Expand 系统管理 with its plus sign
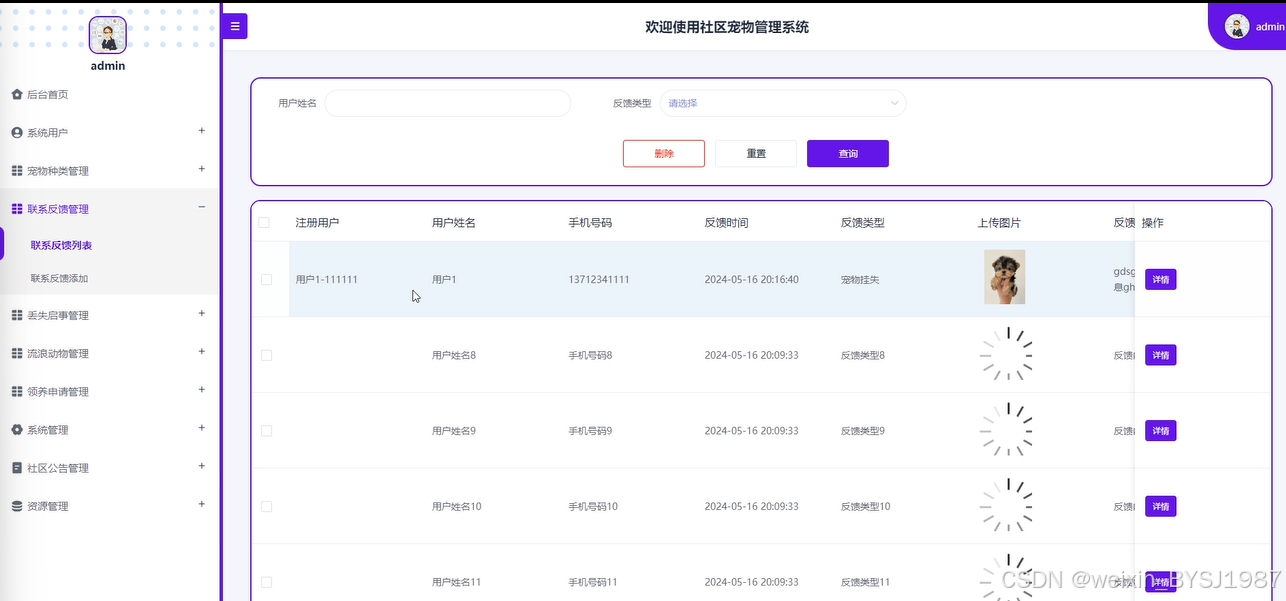Image resolution: width=1286 pixels, height=601 pixels. pyautogui.click(x=201, y=427)
